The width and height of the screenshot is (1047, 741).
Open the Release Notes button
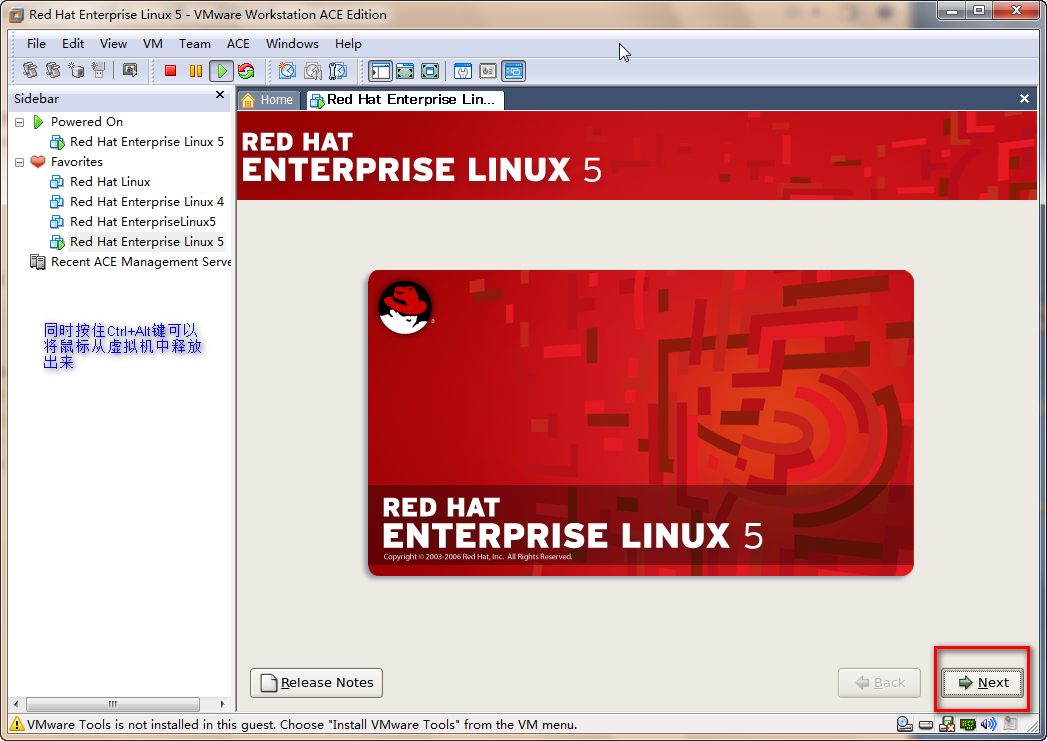pyautogui.click(x=317, y=683)
